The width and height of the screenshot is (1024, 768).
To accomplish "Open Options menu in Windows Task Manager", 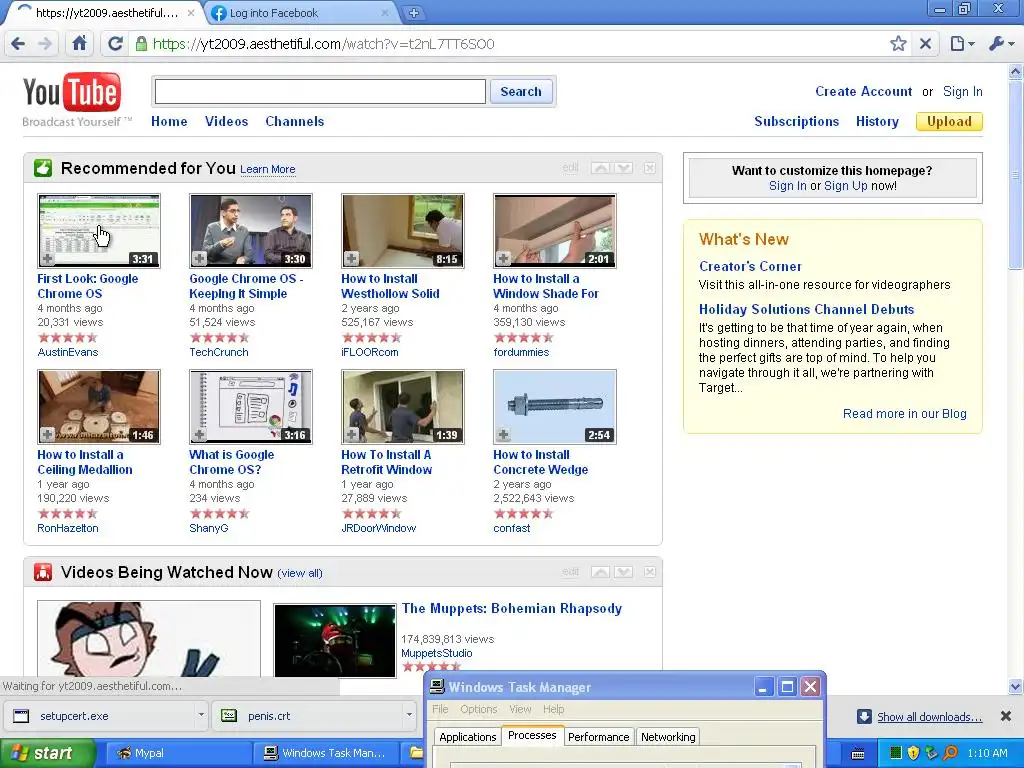I will tap(479, 709).
